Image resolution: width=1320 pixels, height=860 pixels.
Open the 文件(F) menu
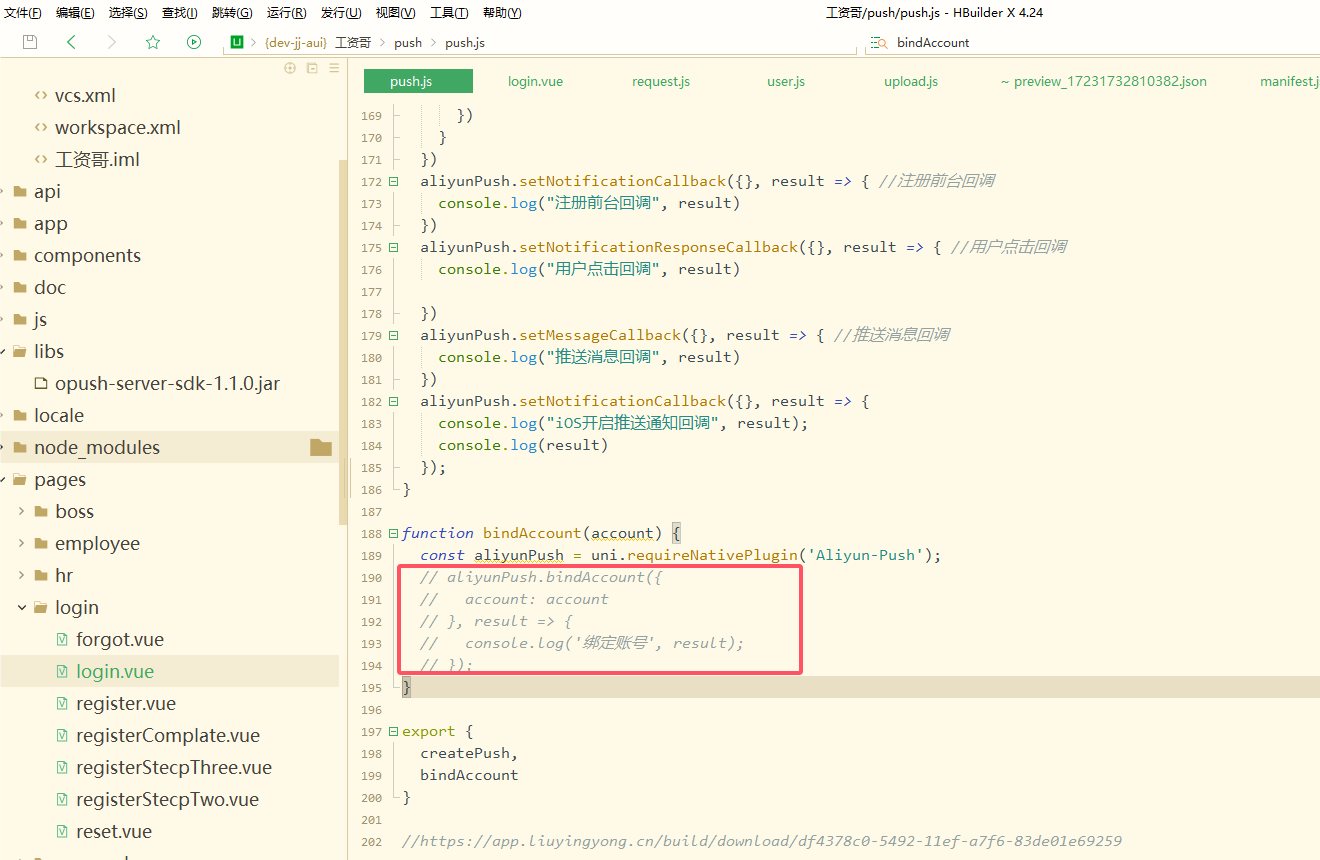[x=23, y=13]
